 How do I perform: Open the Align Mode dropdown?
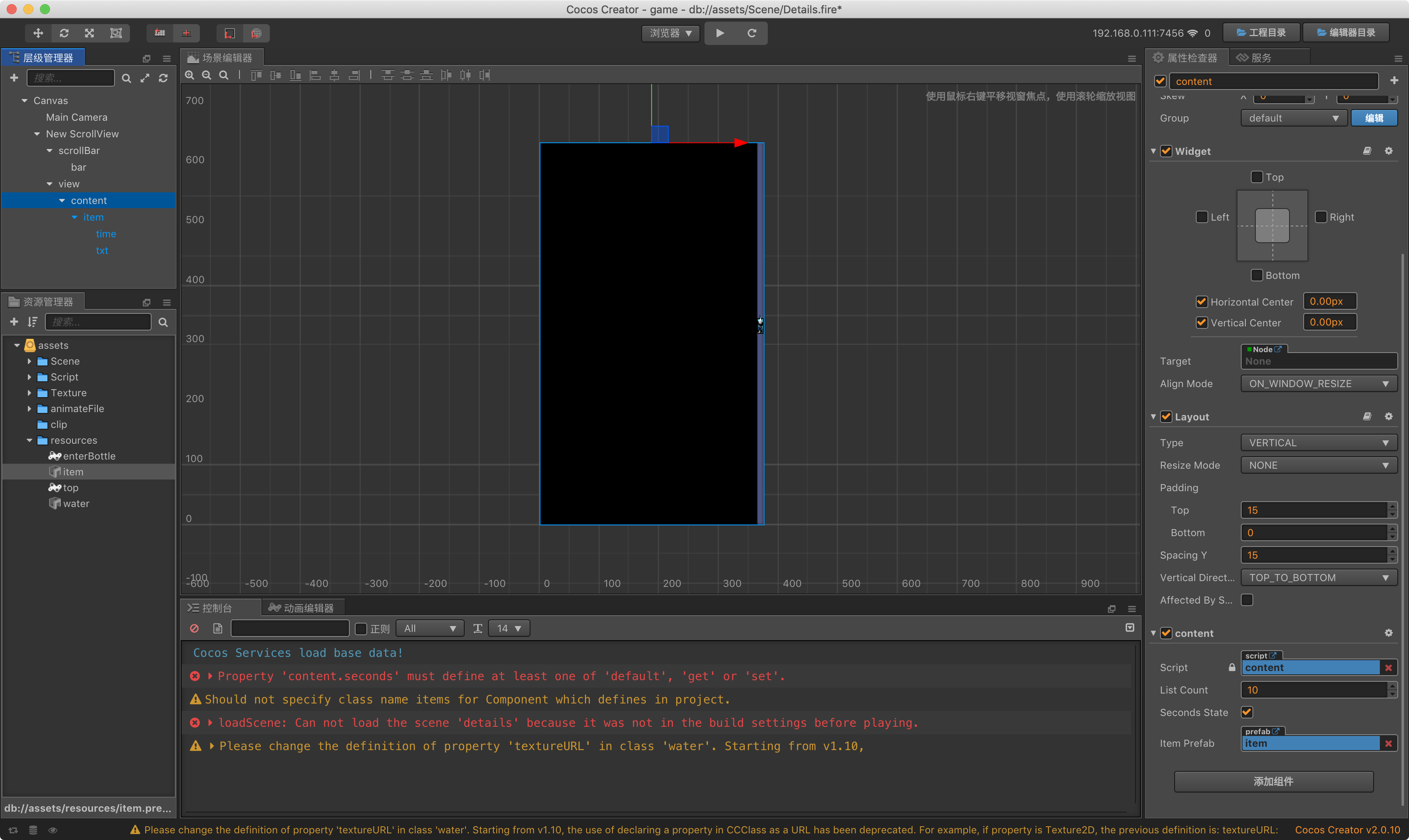coord(1318,384)
